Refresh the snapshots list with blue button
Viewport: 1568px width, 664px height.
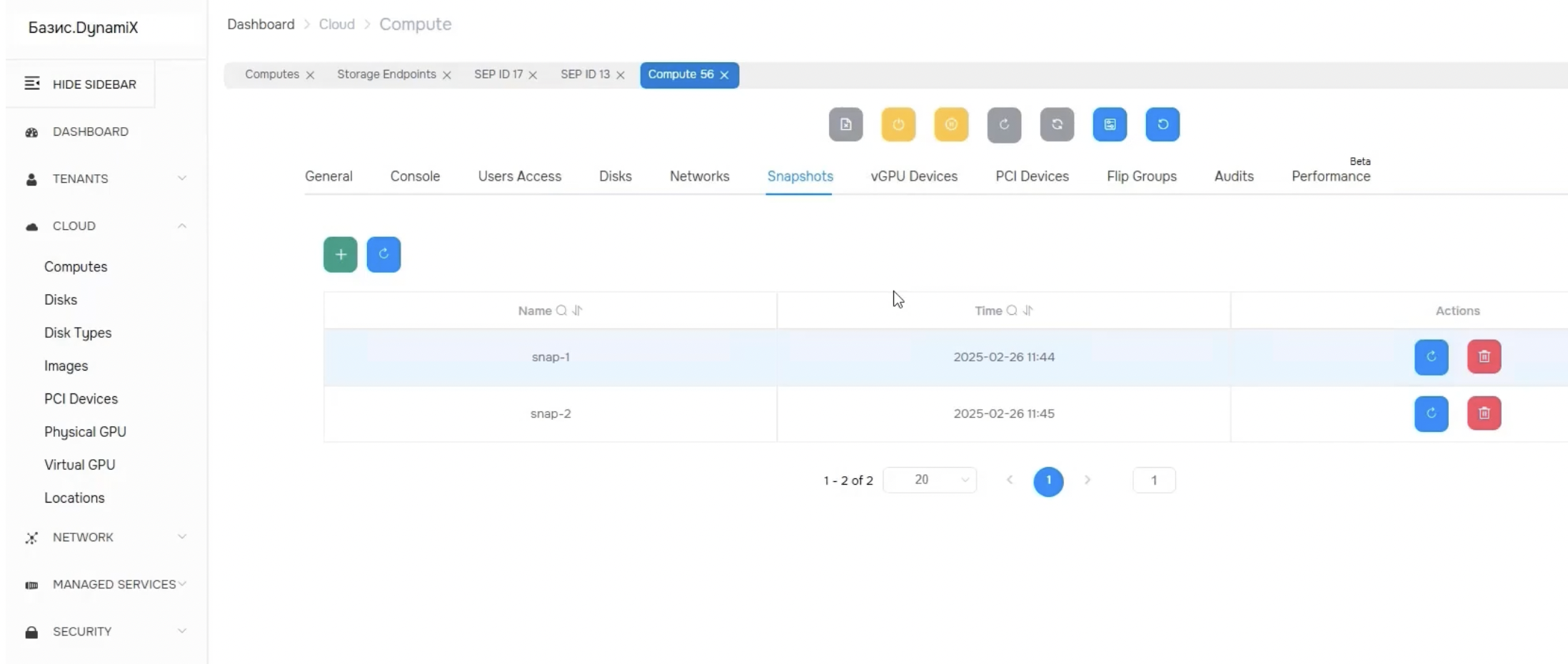point(383,255)
